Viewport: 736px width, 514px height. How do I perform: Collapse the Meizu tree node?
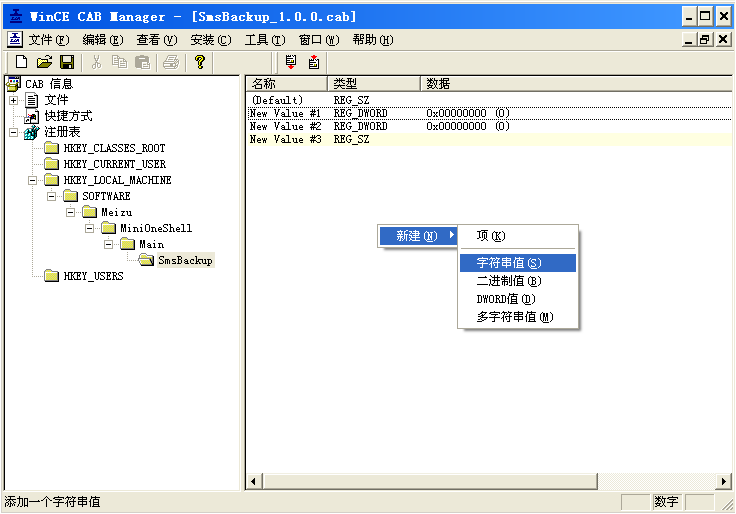[x=70, y=212]
